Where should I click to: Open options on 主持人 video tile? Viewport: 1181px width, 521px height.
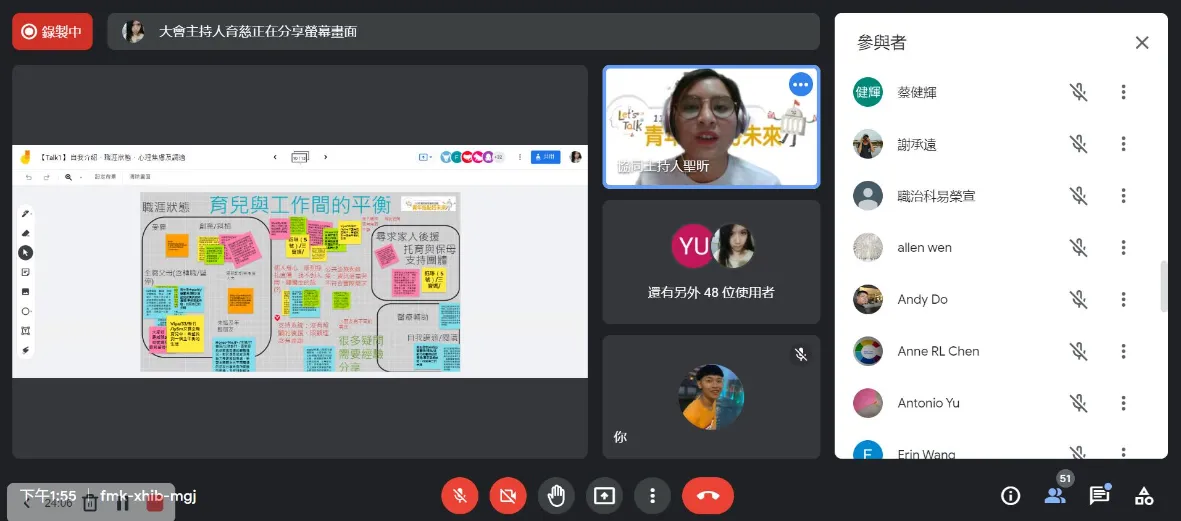pos(800,85)
